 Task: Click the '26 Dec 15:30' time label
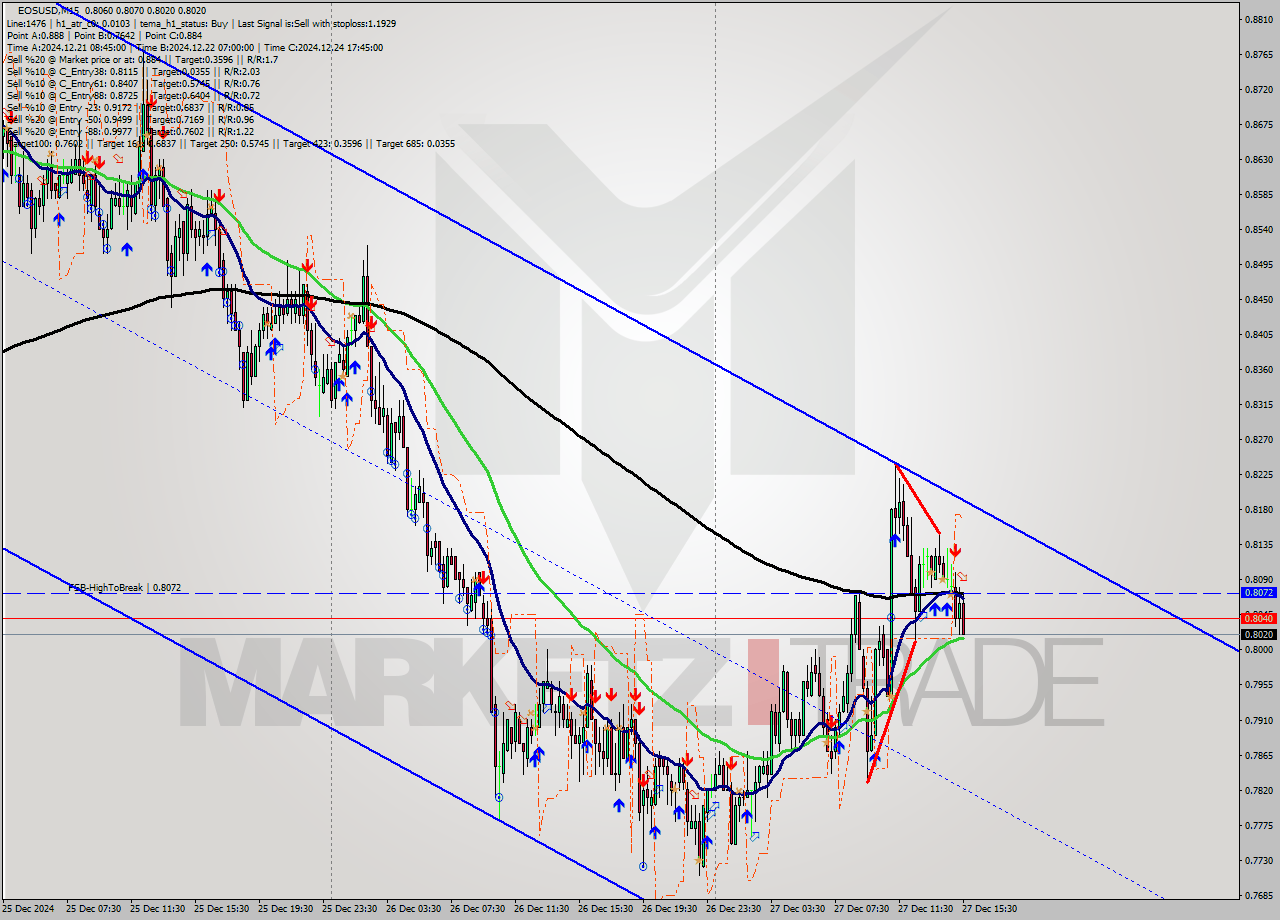[606, 909]
